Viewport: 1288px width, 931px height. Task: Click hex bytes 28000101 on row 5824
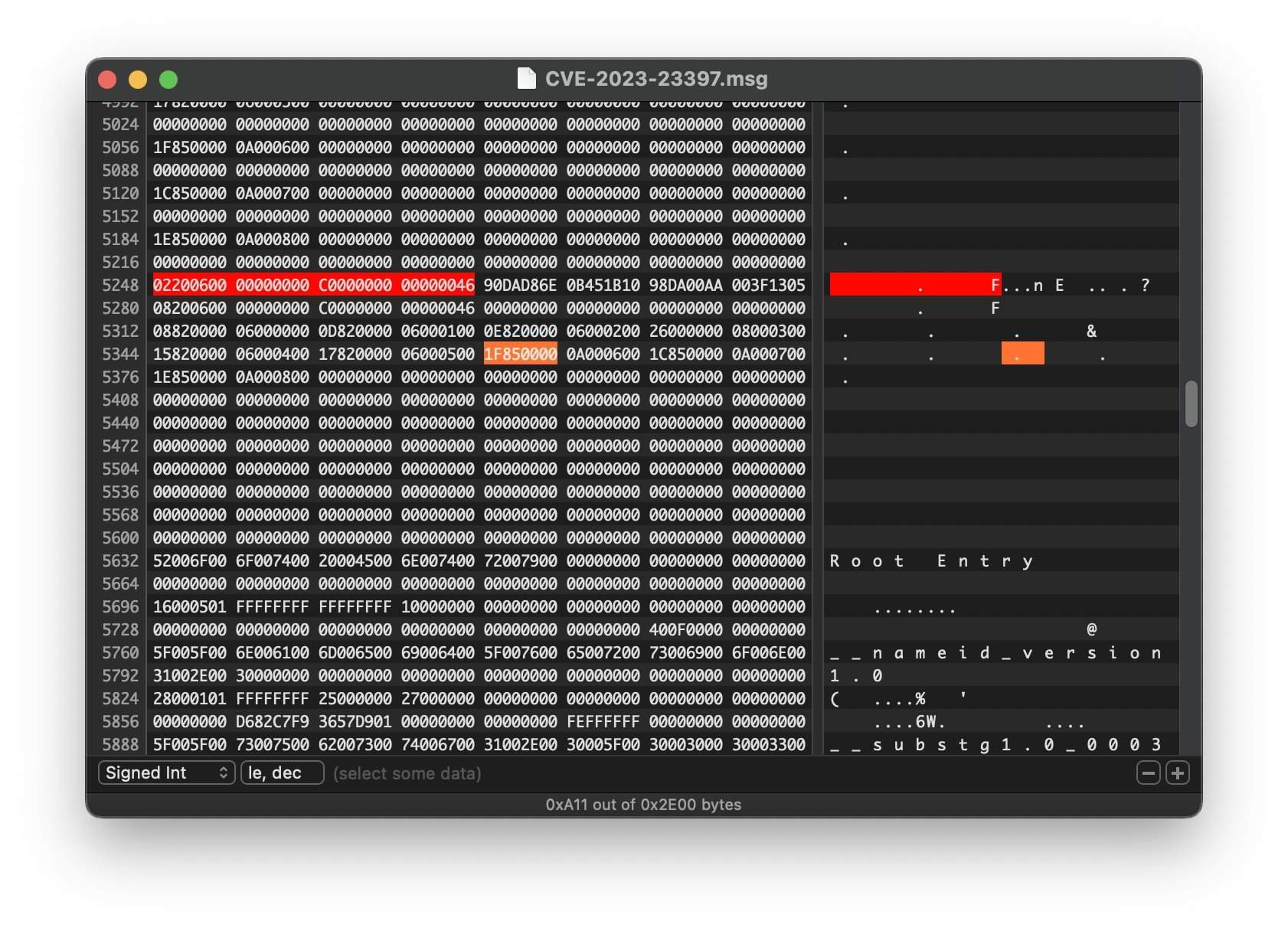click(x=190, y=699)
